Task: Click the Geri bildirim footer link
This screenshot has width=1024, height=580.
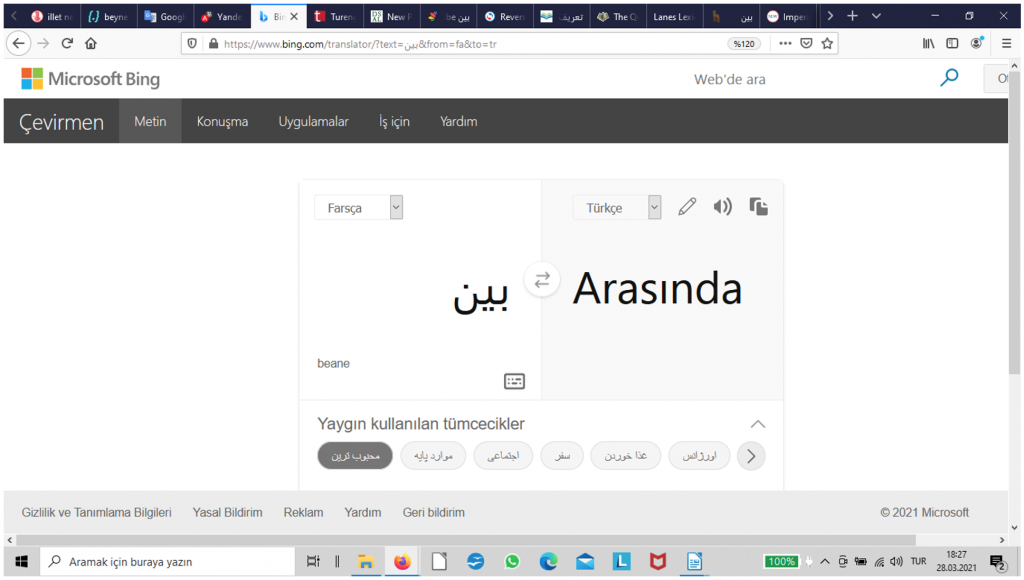Action: tap(433, 512)
